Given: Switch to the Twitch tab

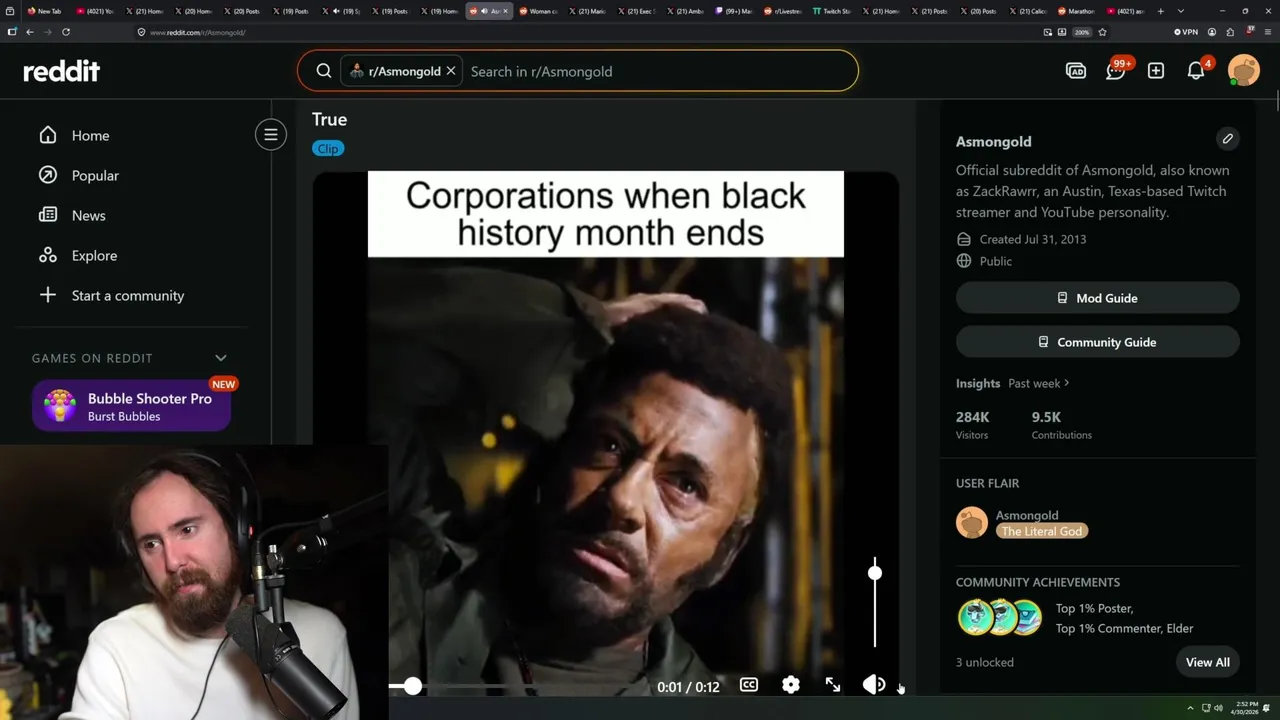Looking at the screenshot, I should (x=831, y=11).
